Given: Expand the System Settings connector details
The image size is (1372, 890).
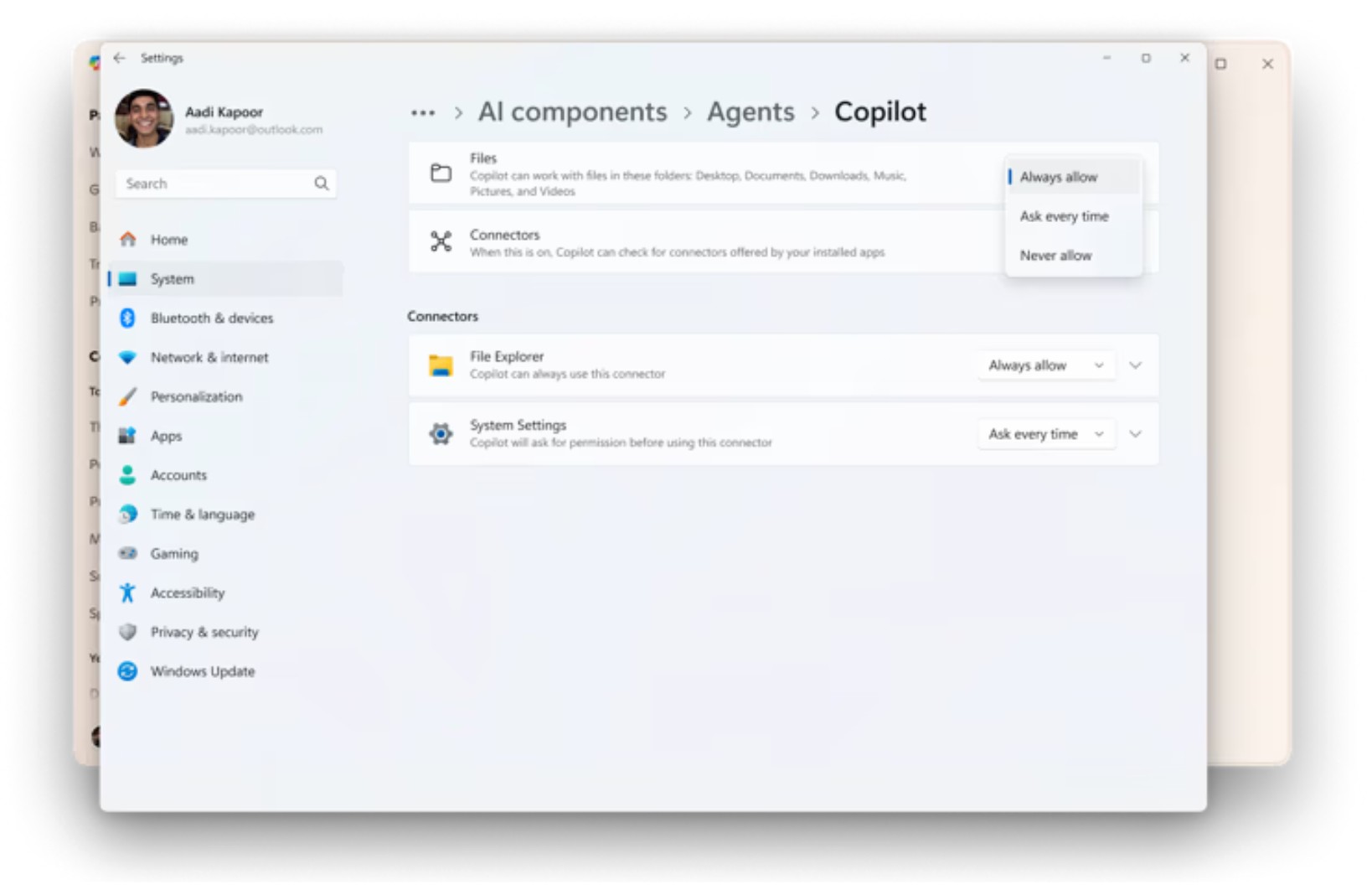Looking at the screenshot, I should coord(1136,433).
